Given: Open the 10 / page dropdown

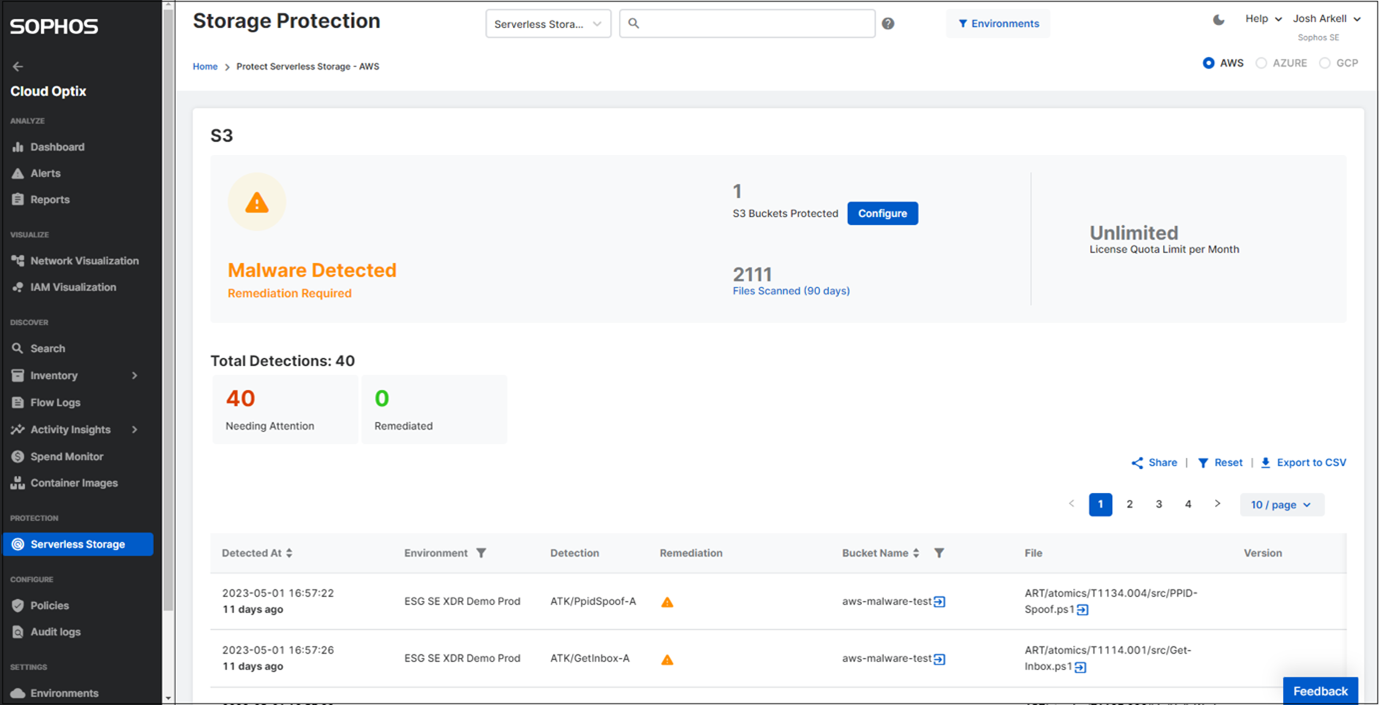Looking at the screenshot, I should click(1281, 505).
